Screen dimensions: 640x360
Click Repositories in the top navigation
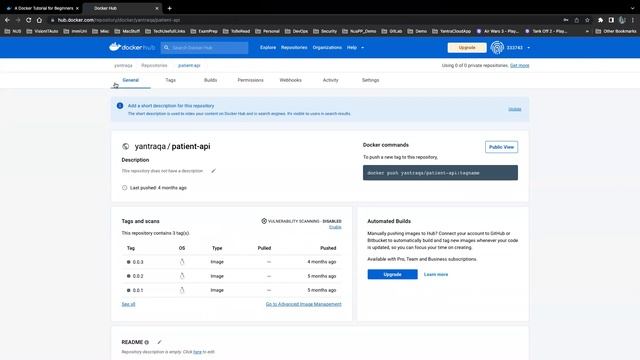tap(294, 47)
